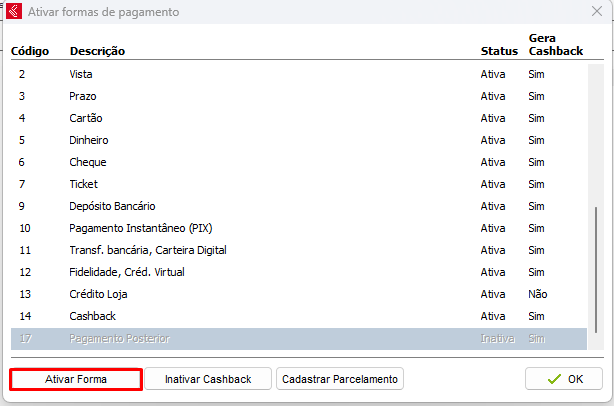Click the vertical scrollbar of the list
Viewport: 614px width, 406px height.
click(x=598, y=270)
